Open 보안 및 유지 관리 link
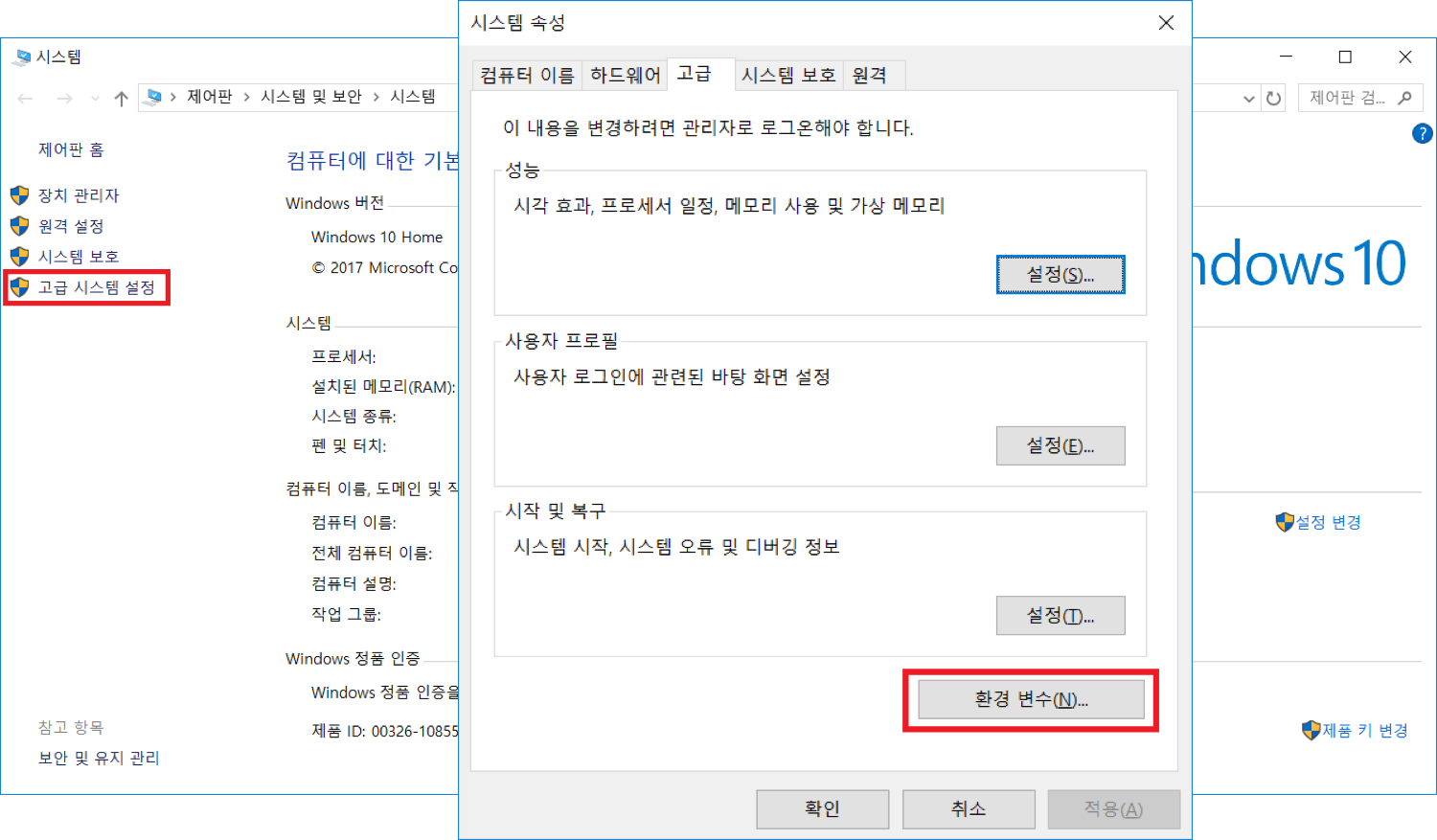The height and width of the screenshot is (840, 1437). (99, 758)
